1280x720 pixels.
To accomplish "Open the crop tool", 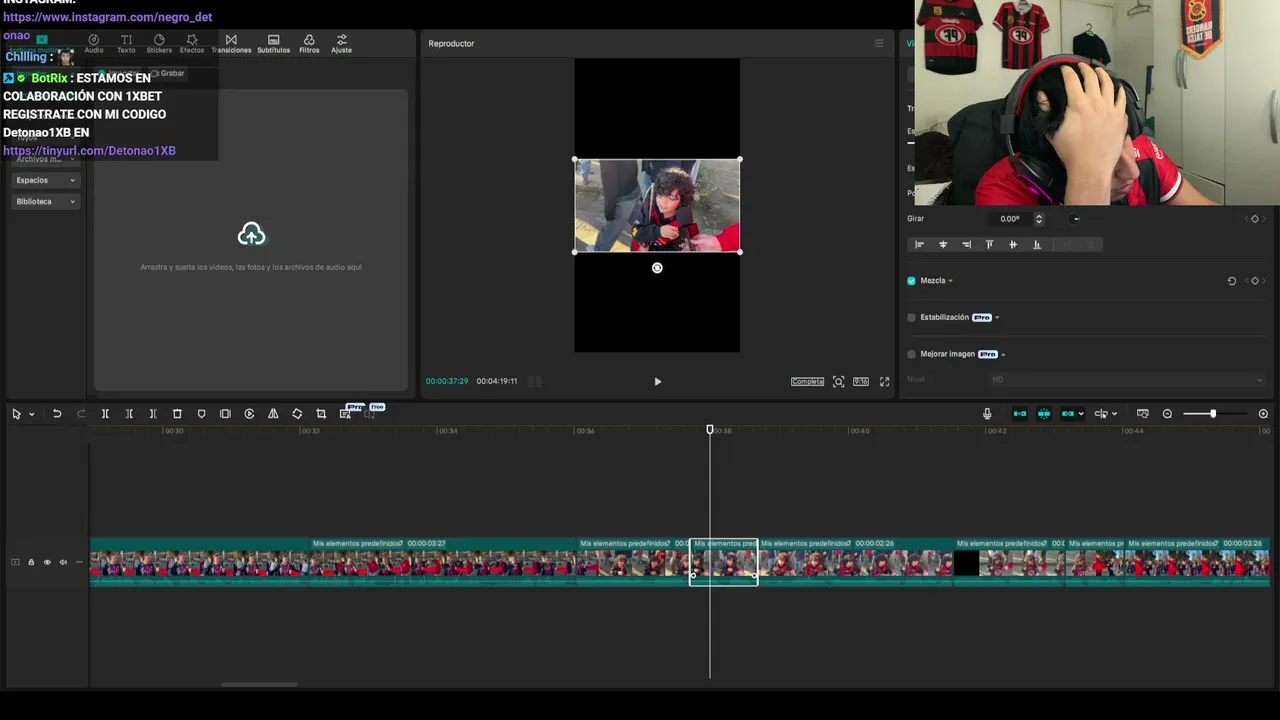I will 321,414.
